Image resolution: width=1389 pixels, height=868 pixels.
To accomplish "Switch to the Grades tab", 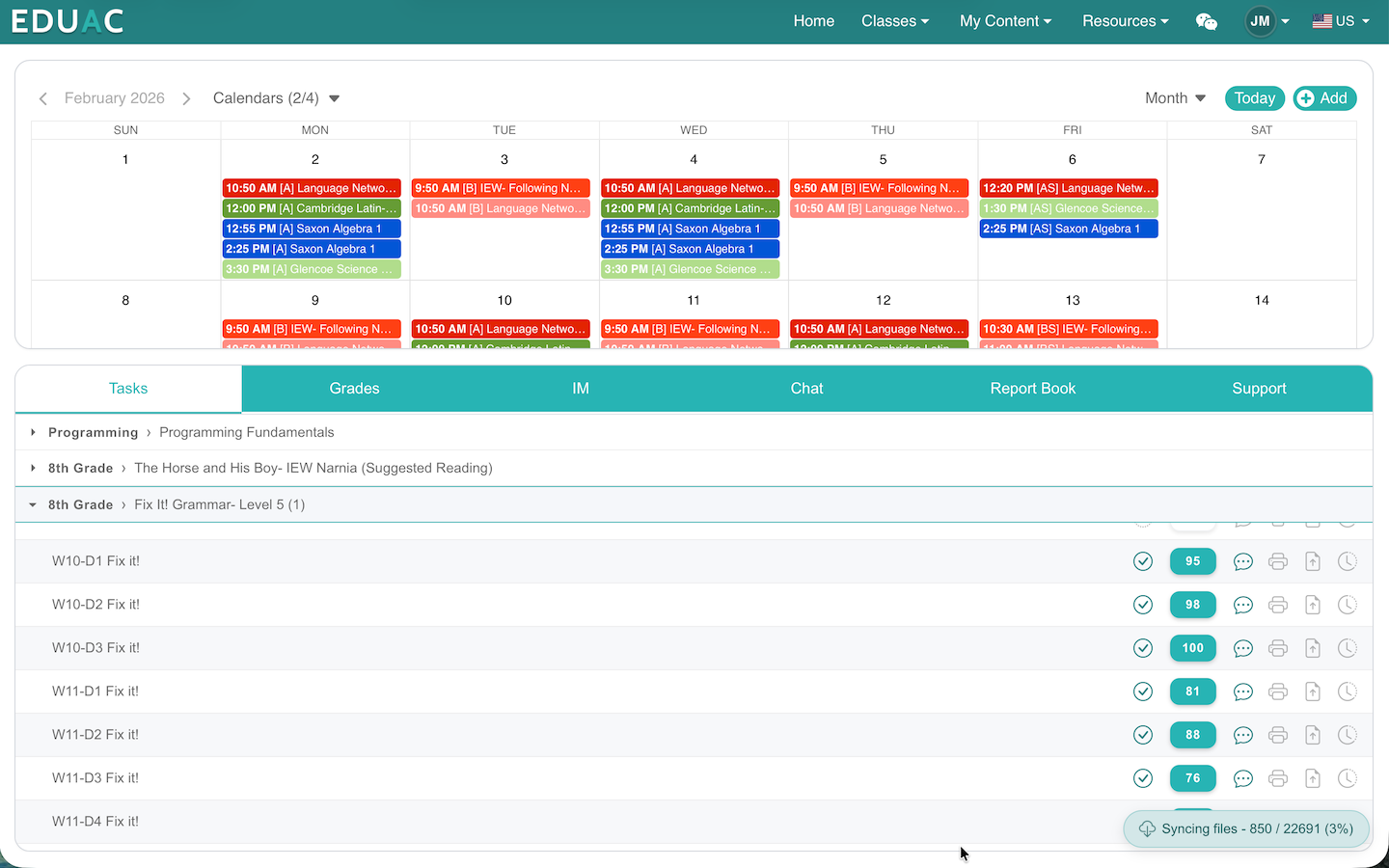I will tap(354, 389).
